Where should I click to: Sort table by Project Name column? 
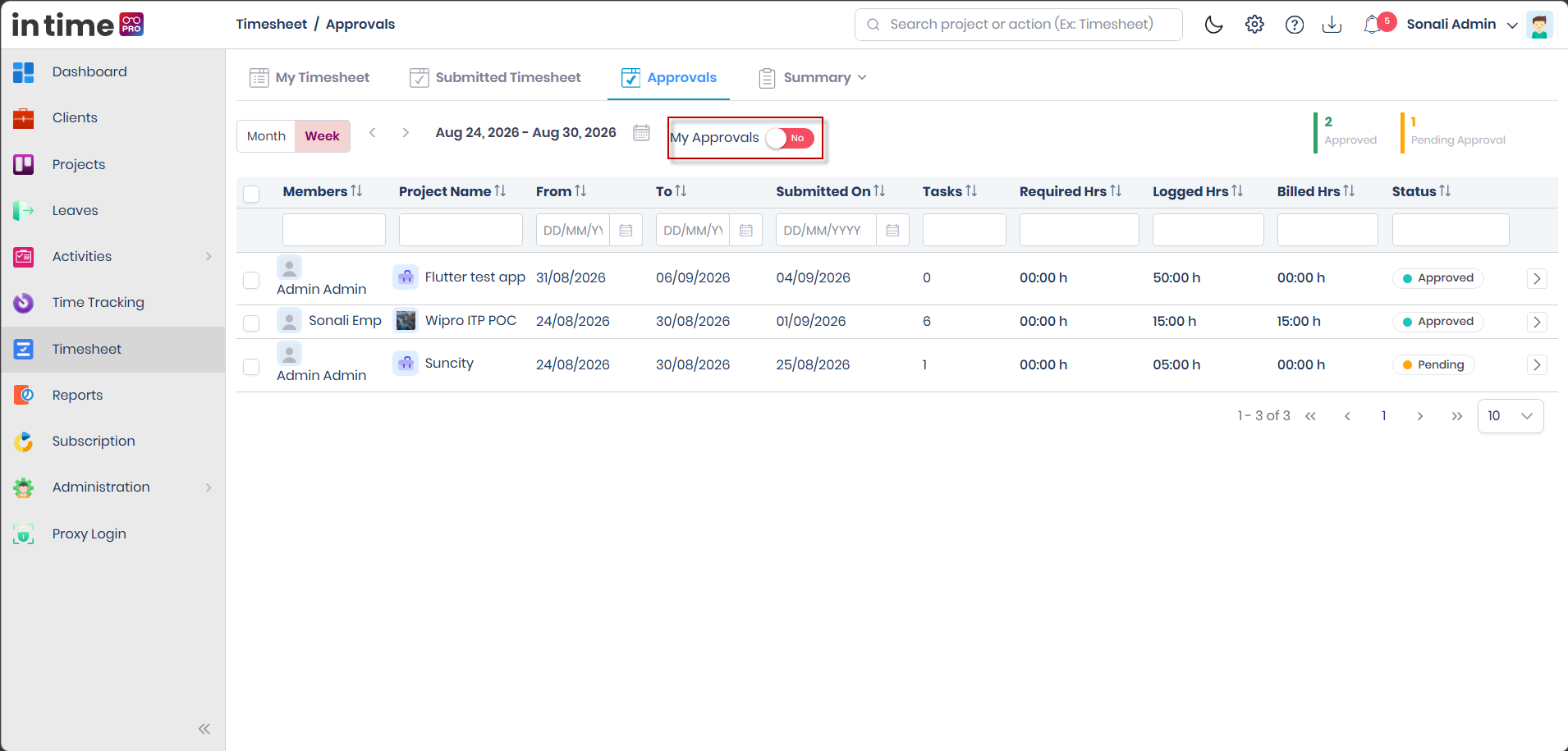[500, 190]
